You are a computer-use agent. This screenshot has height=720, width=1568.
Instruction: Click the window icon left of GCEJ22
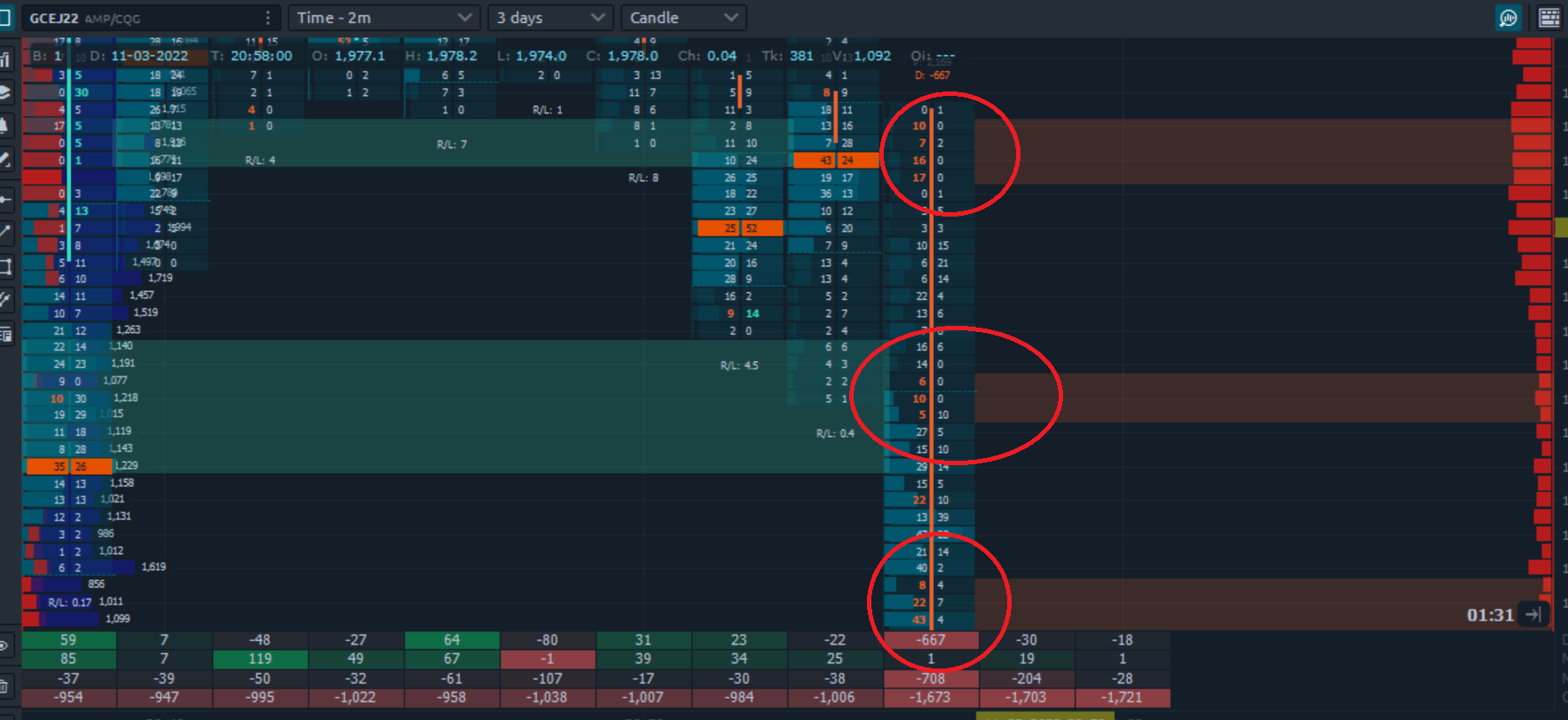tap(5, 18)
